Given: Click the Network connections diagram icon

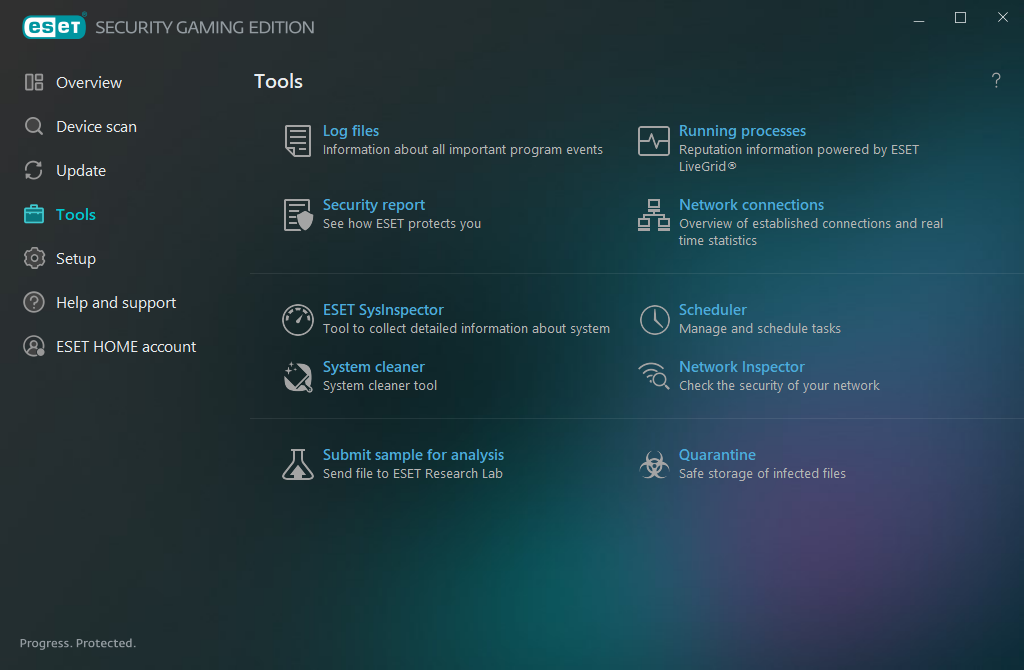Looking at the screenshot, I should click(654, 215).
